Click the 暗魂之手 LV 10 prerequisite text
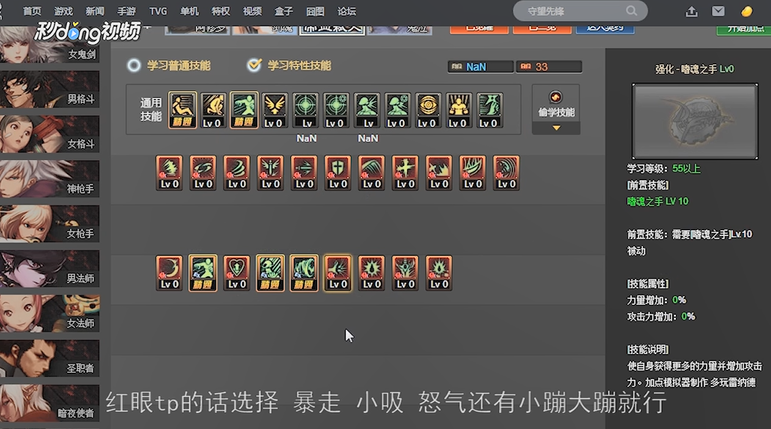This screenshot has height=429, width=771. point(657,201)
